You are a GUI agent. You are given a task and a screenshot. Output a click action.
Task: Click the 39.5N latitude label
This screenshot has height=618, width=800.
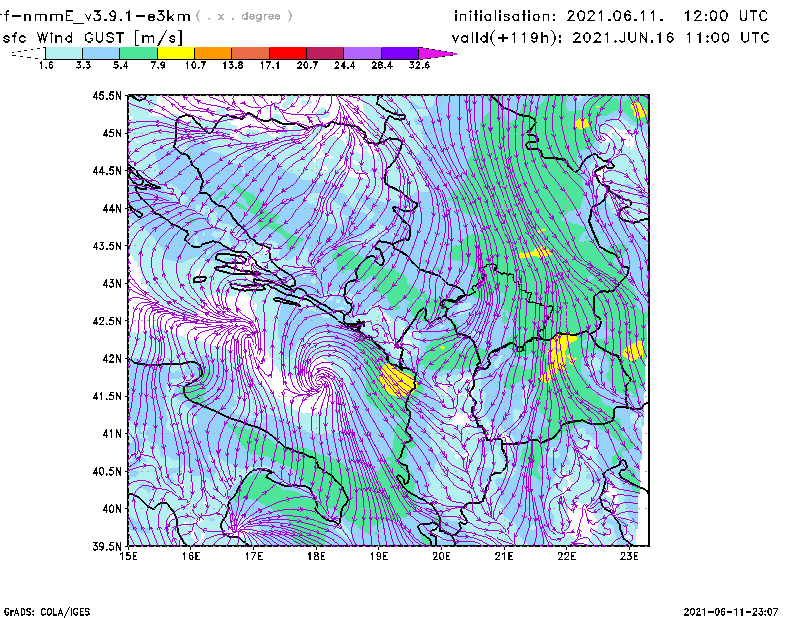(x=107, y=547)
